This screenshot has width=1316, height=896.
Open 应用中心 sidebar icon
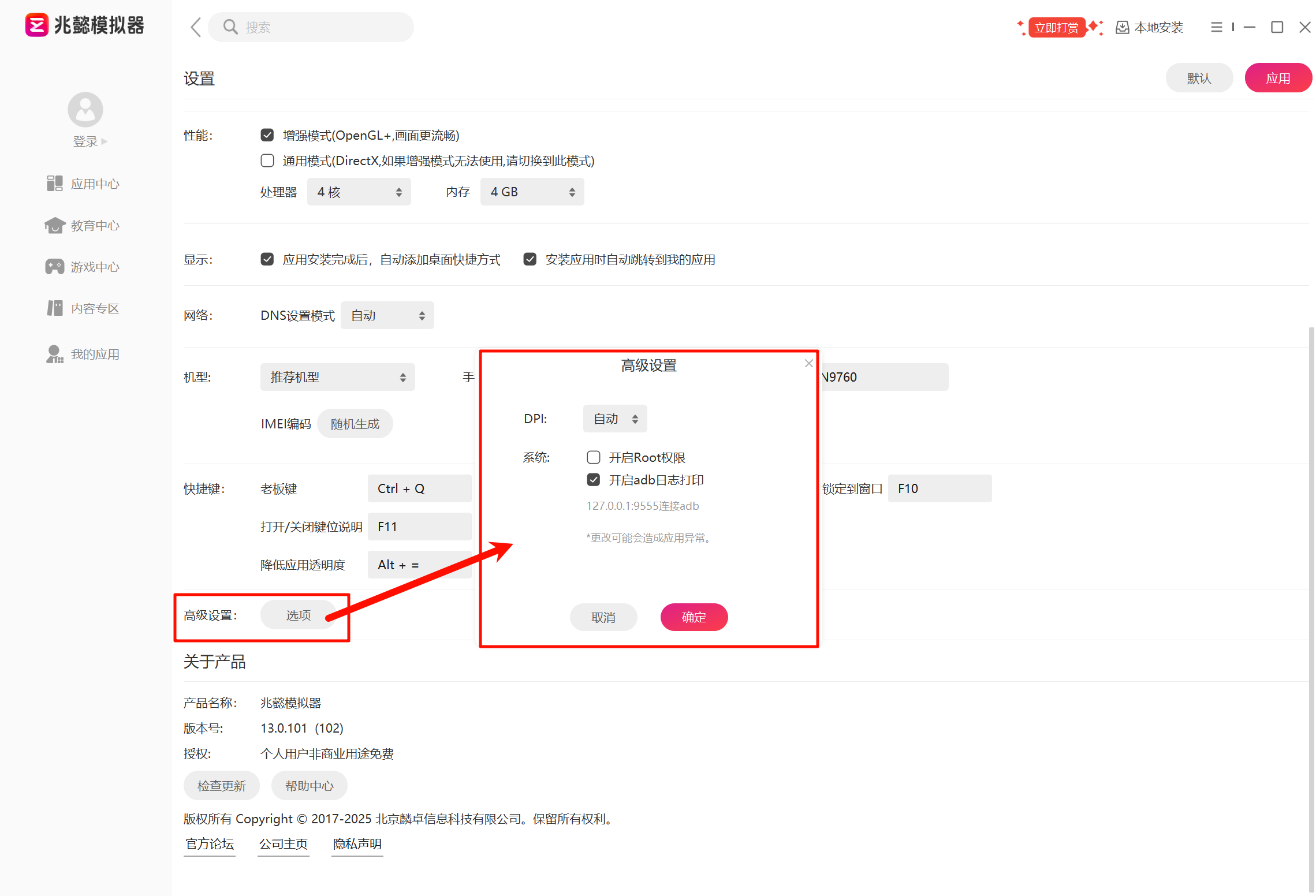[54, 184]
